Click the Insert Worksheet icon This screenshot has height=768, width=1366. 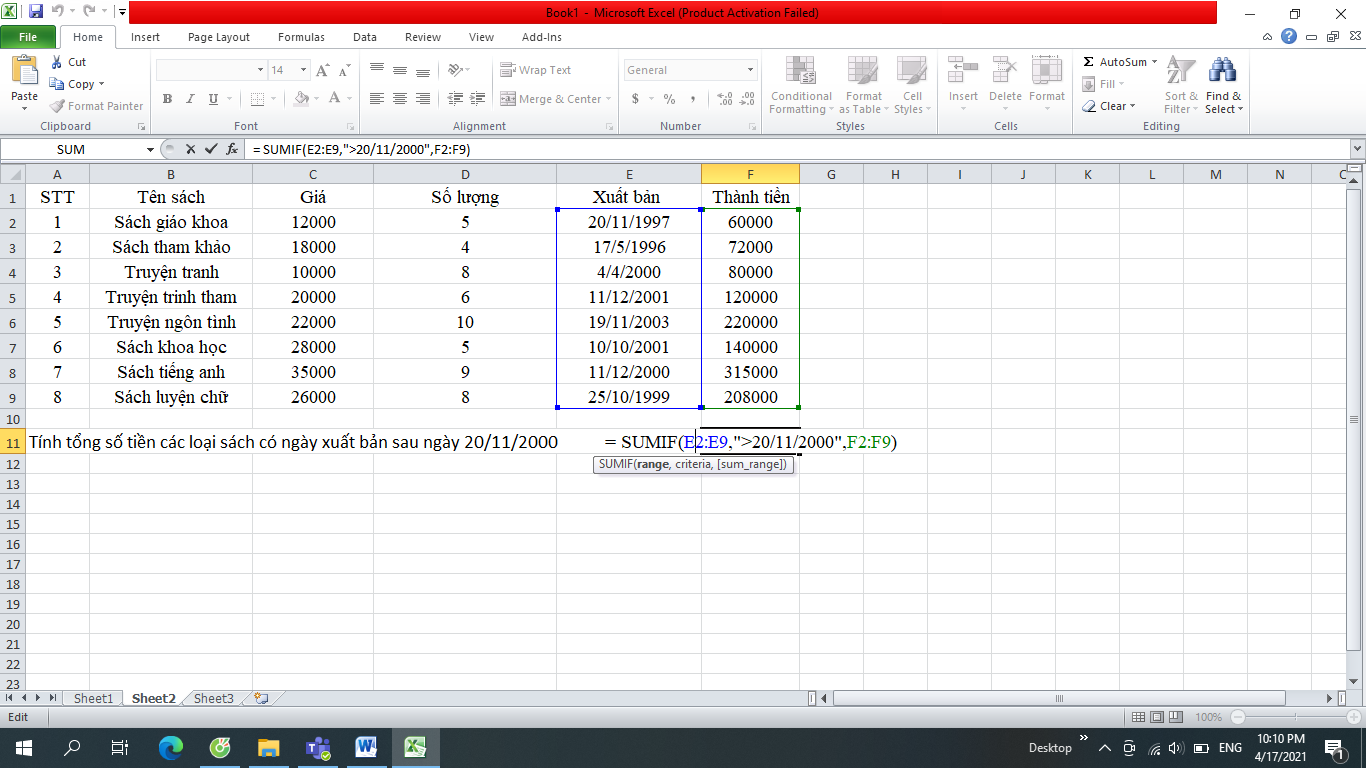coord(261,698)
